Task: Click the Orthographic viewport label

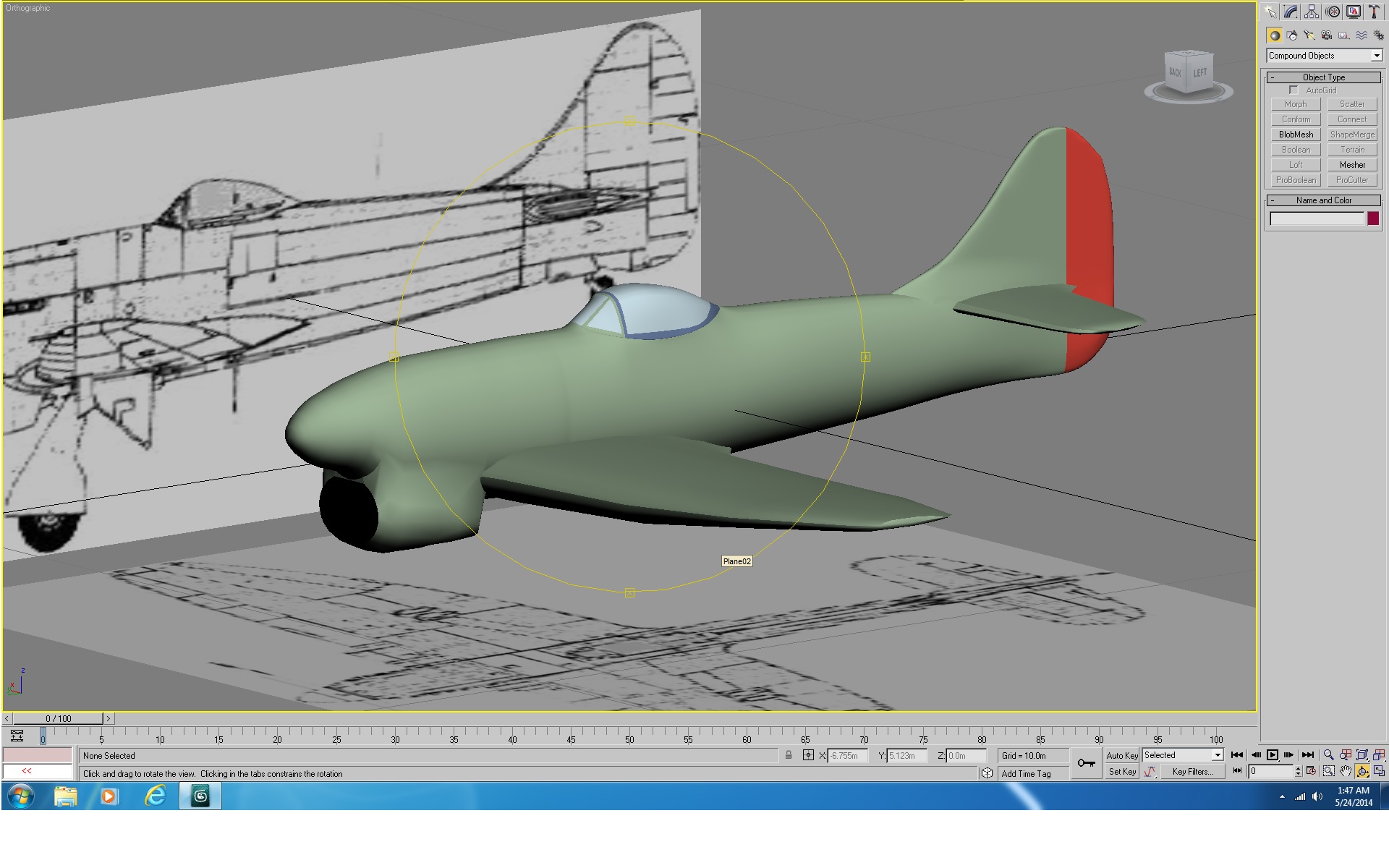Action: (x=28, y=8)
